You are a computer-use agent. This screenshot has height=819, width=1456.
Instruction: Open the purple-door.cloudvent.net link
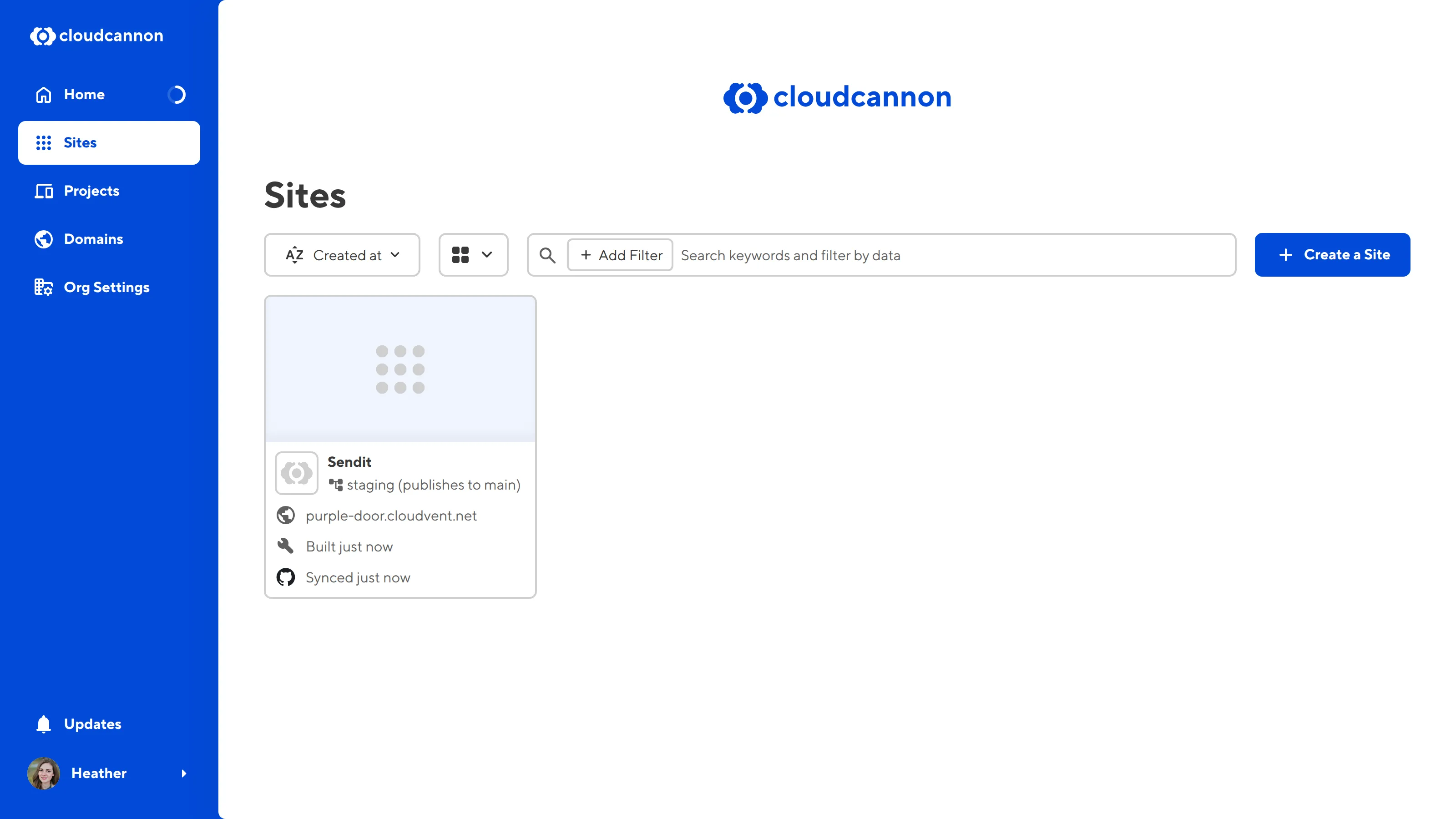[391, 516]
